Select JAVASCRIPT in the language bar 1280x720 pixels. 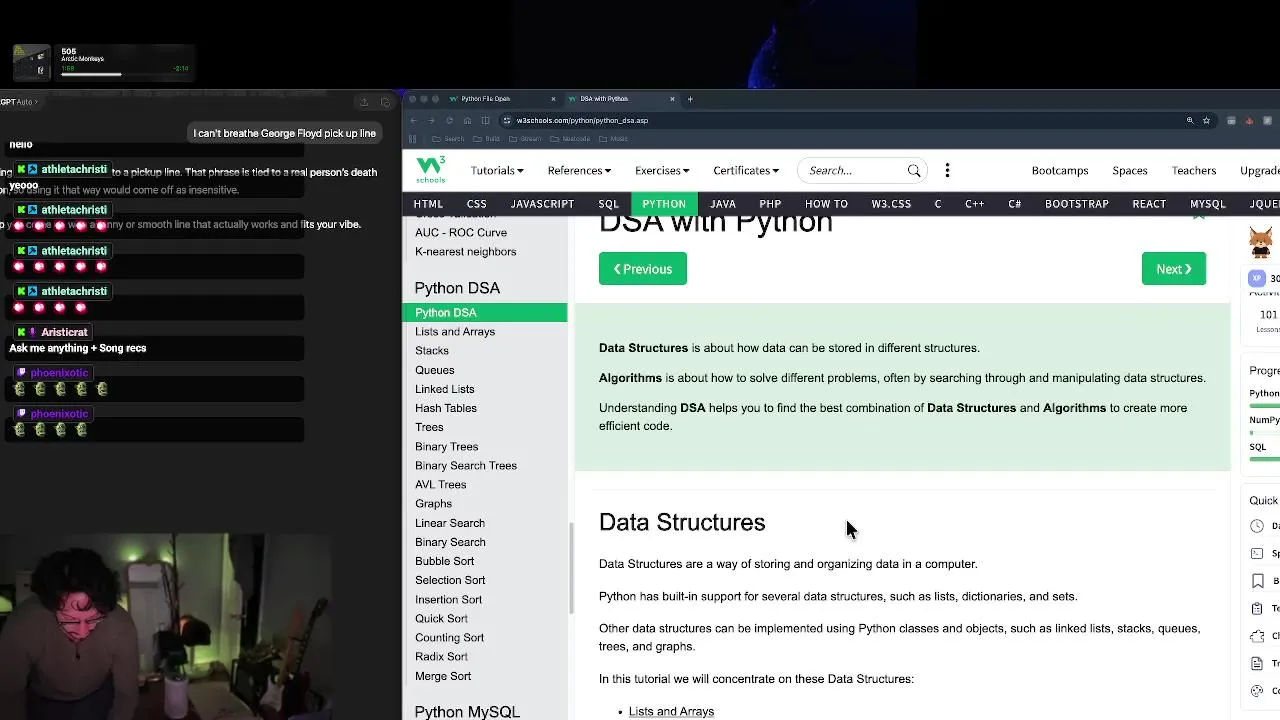coord(542,204)
